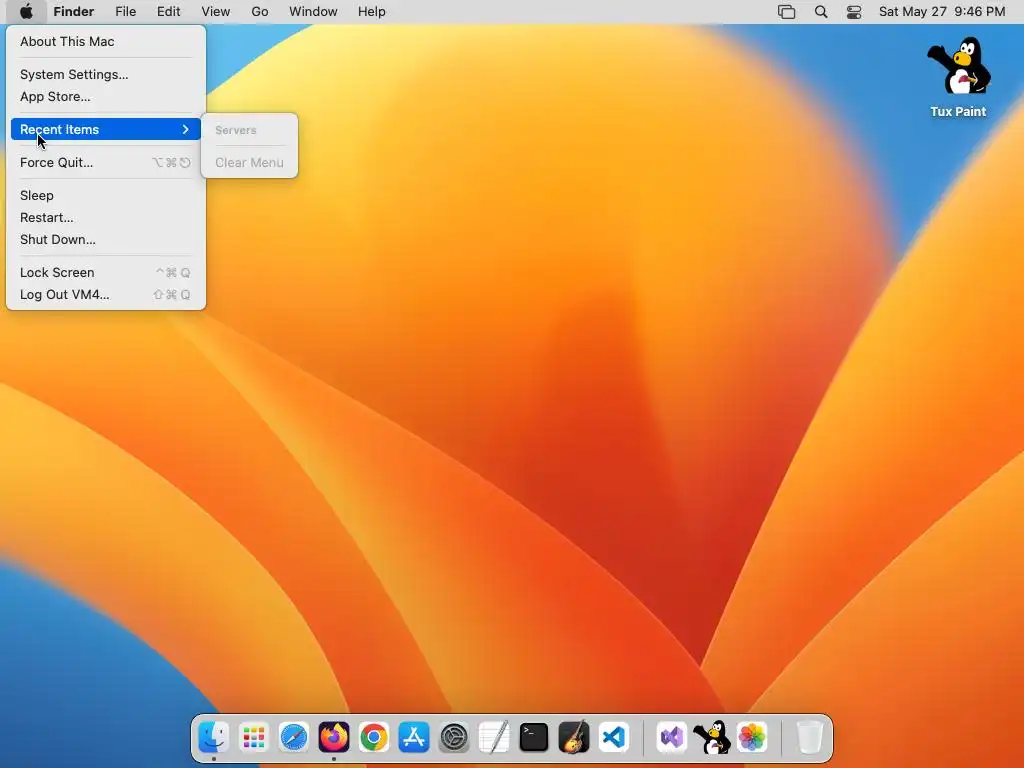Open the File menu
Image resolution: width=1024 pixels, height=768 pixels.
[125, 12]
